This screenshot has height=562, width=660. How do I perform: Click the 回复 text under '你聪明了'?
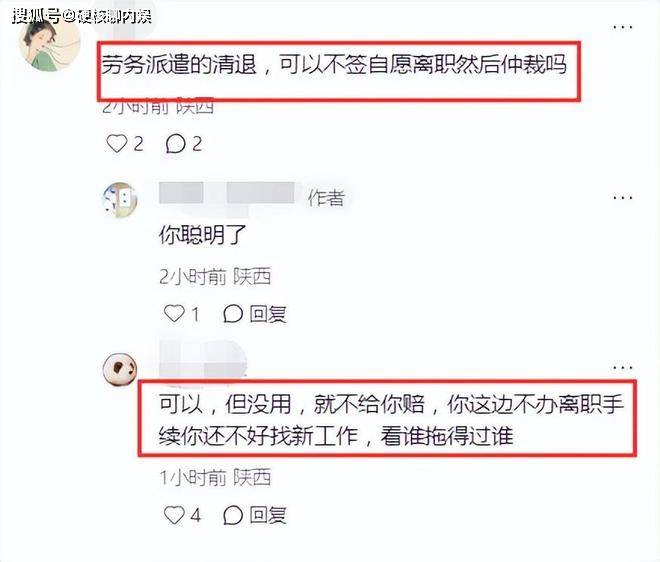tap(268, 314)
